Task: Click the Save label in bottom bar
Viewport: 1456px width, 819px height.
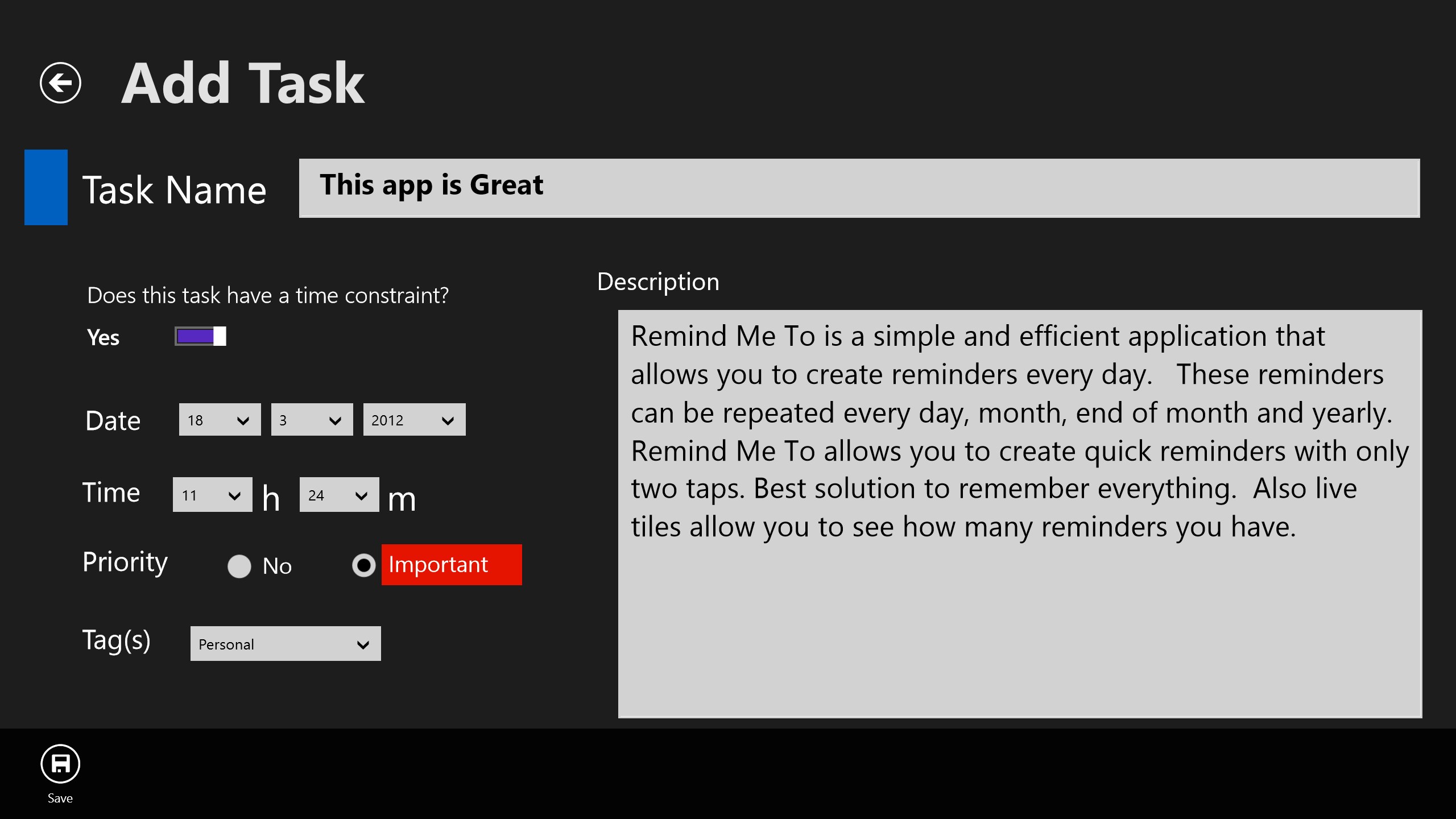Action: [x=60, y=799]
